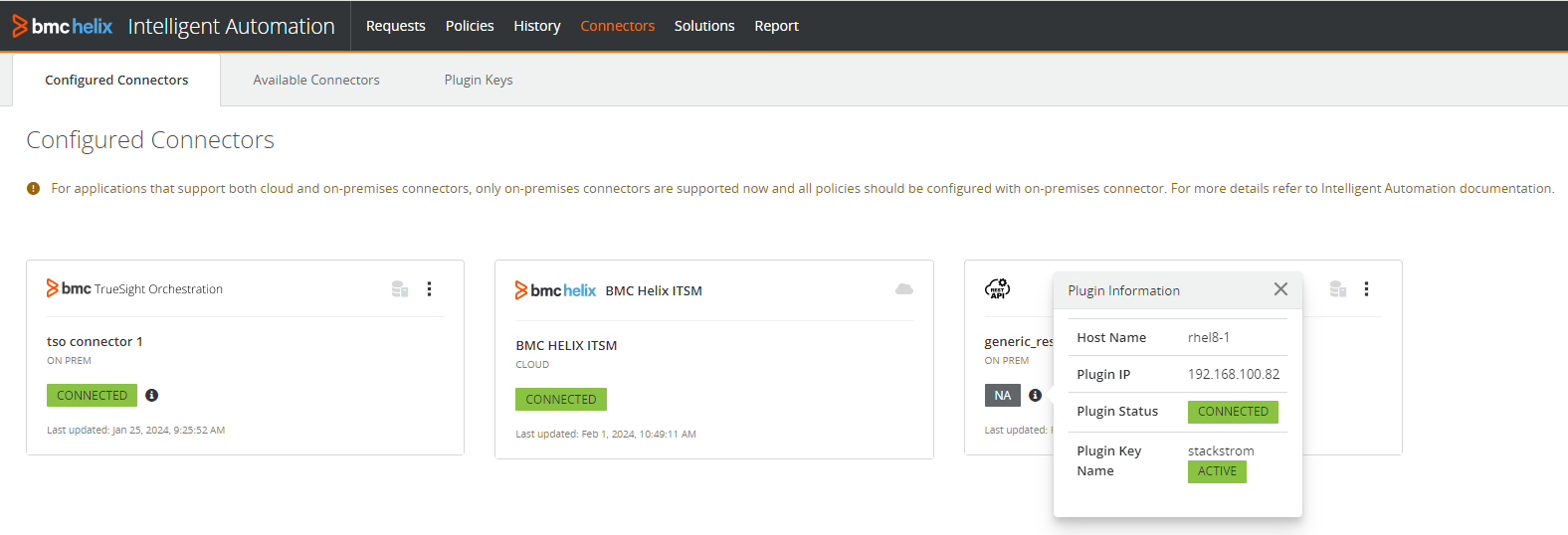Click the cloud icon on BMC Helix ITSM card
Viewport: 1568px width, 535px height.
[904, 289]
